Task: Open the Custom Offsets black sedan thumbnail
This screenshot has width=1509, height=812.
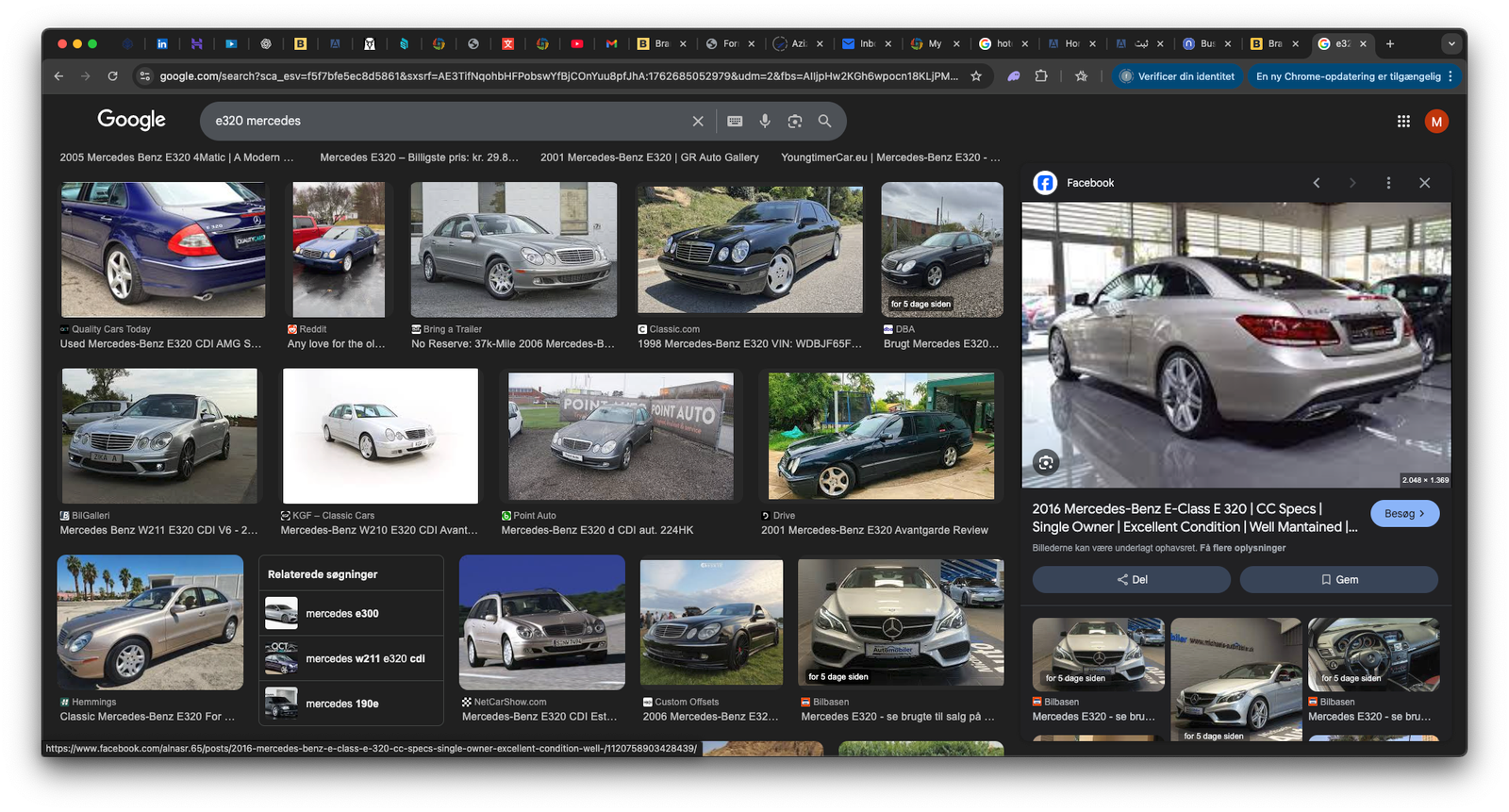Action: pos(711,622)
